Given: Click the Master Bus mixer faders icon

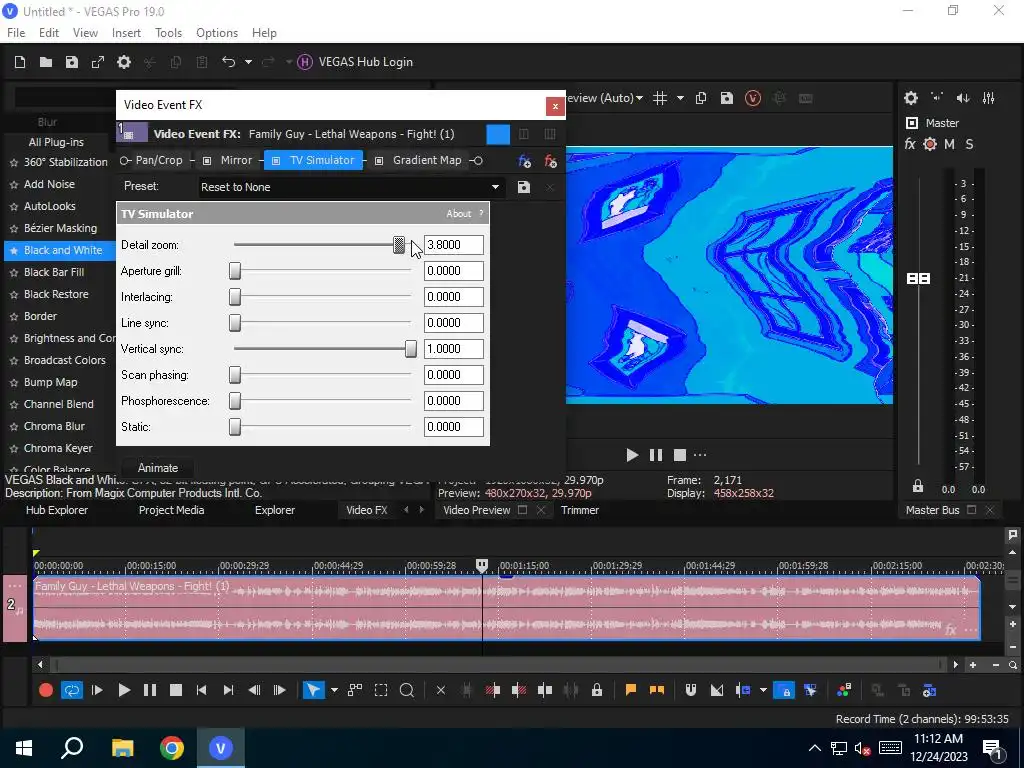Looking at the screenshot, I should (x=989, y=98).
